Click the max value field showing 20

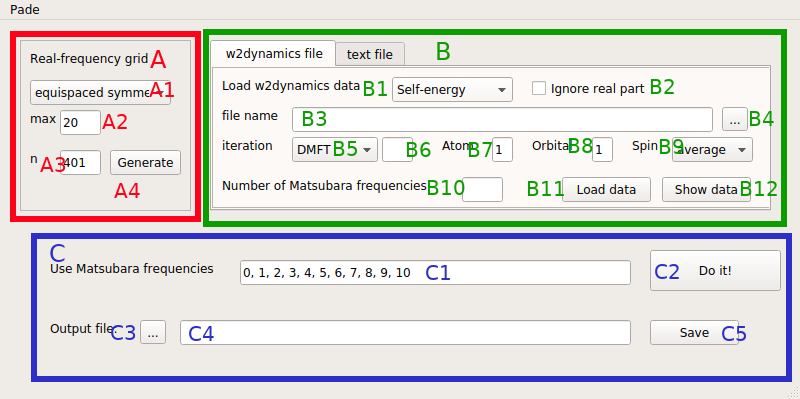(81, 123)
